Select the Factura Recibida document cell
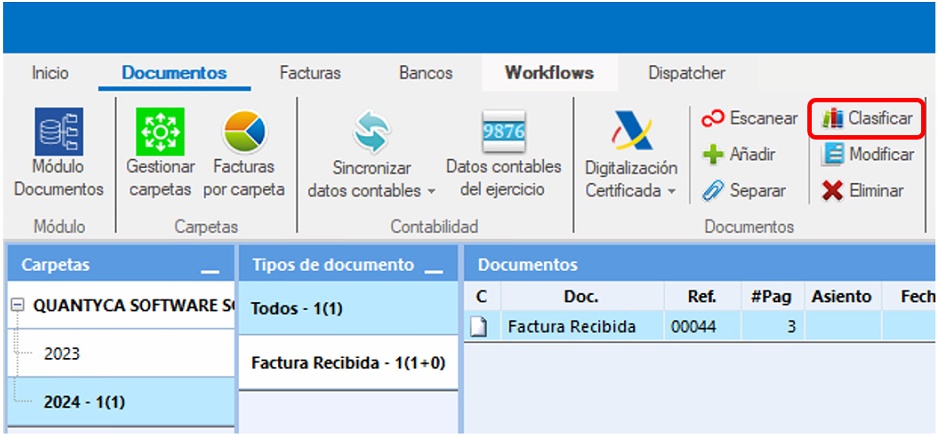 [x=582, y=326]
